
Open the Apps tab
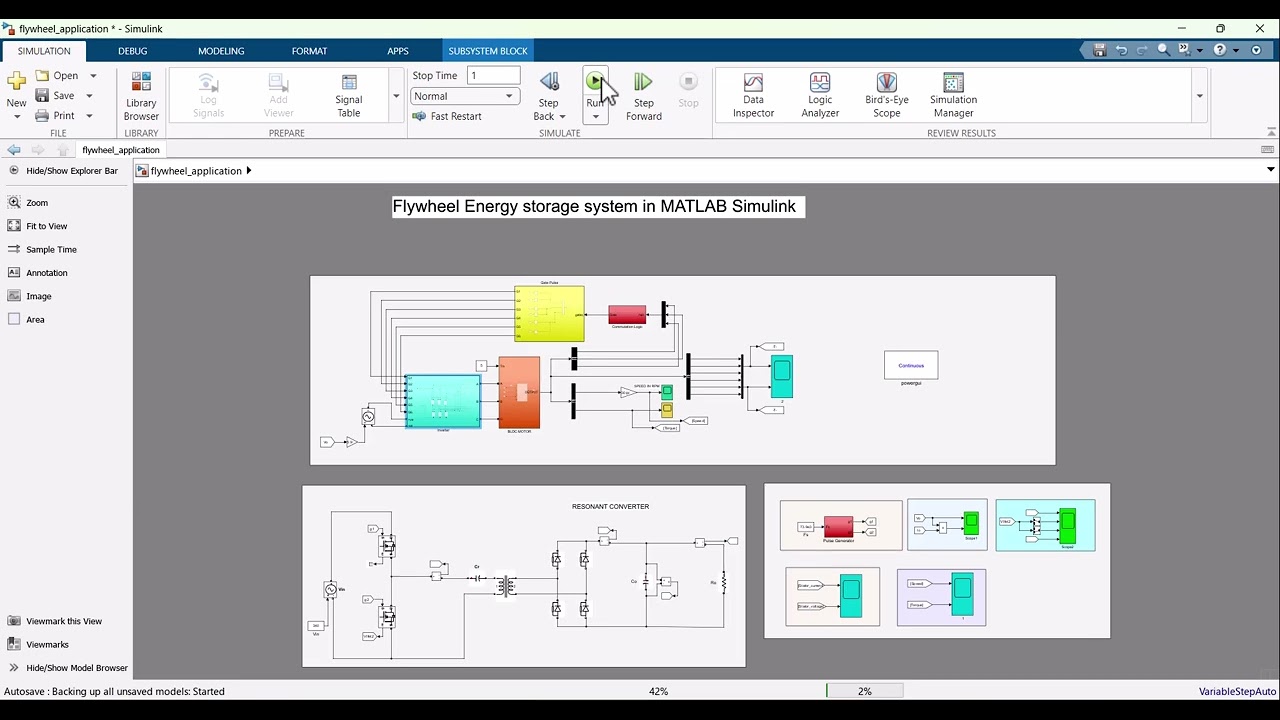398,51
